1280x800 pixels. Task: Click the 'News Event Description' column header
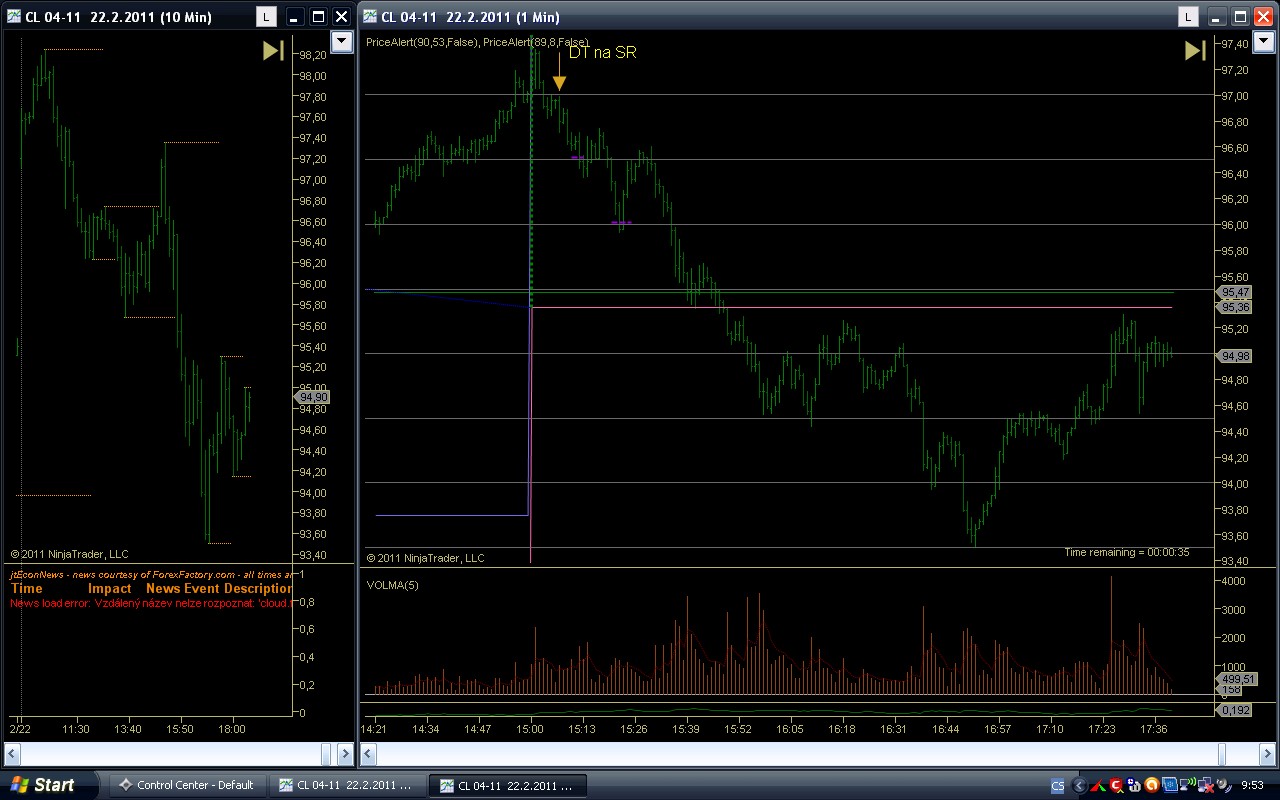pyautogui.click(x=219, y=588)
